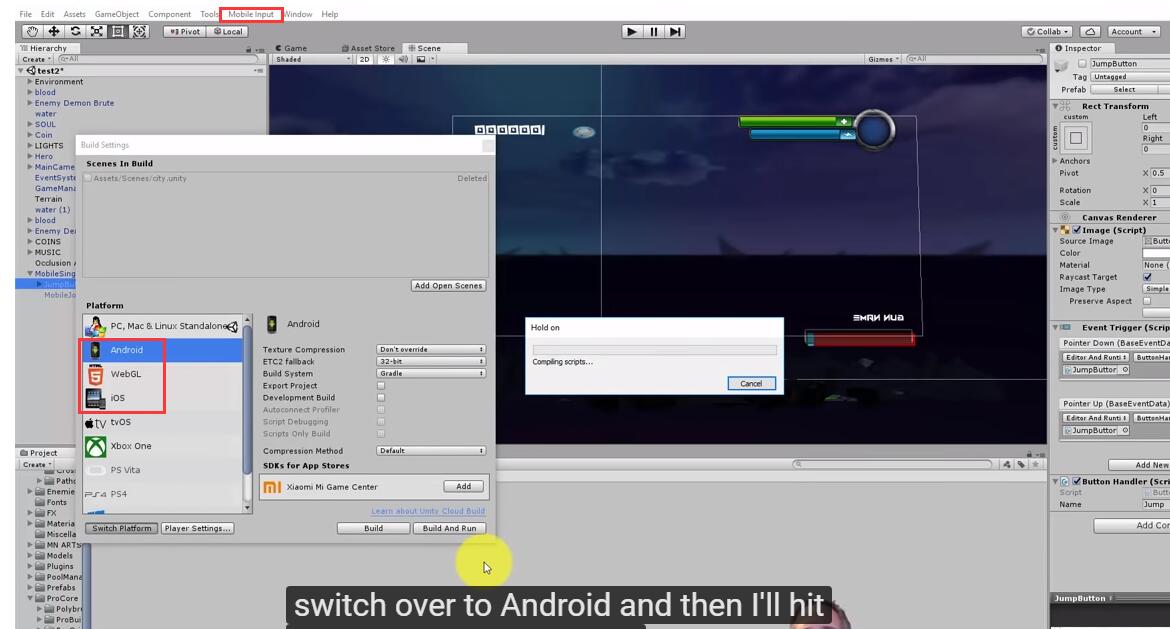
Task: Click Project panel search slider field
Action: pos(892,464)
